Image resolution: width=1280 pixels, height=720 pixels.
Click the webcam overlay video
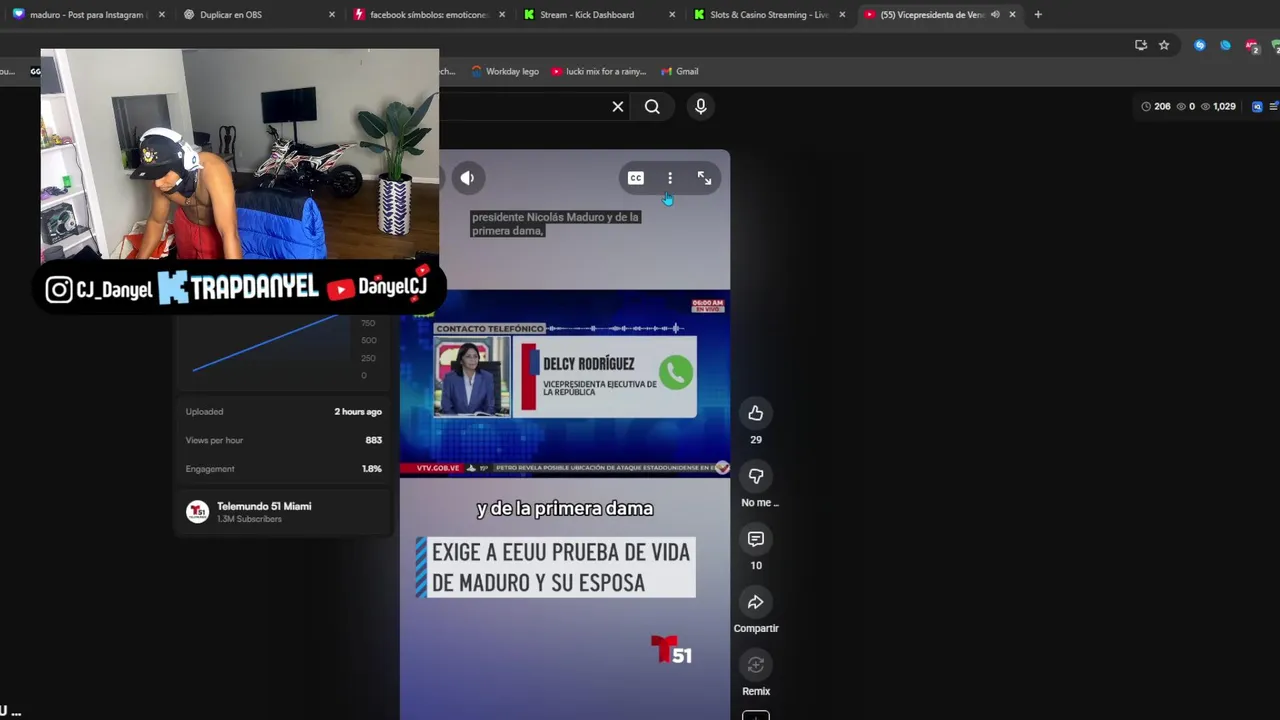(240, 155)
